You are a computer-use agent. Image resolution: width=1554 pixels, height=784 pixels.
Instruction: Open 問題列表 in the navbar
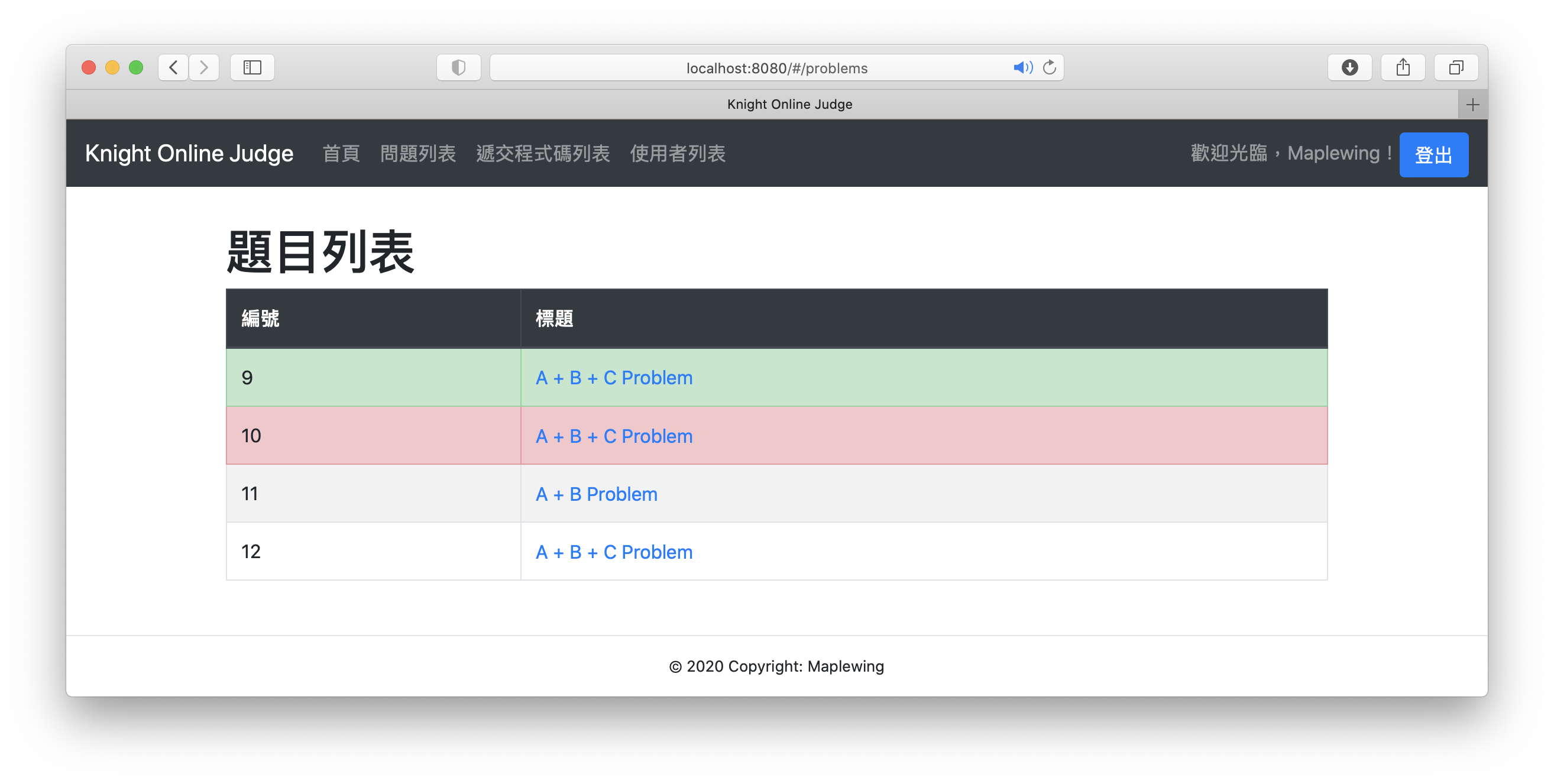coord(417,153)
